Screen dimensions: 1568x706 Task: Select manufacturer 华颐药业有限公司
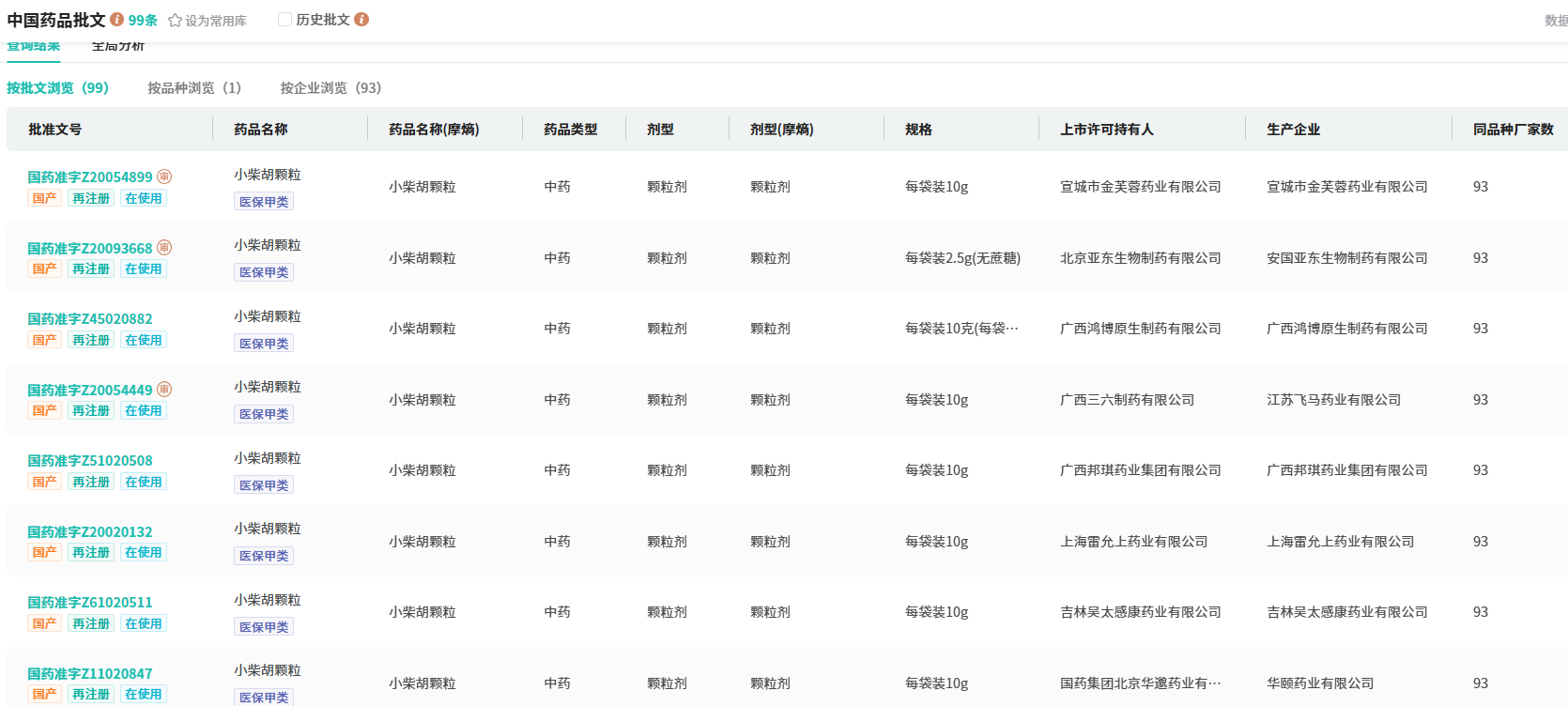[x=1320, y=683]
